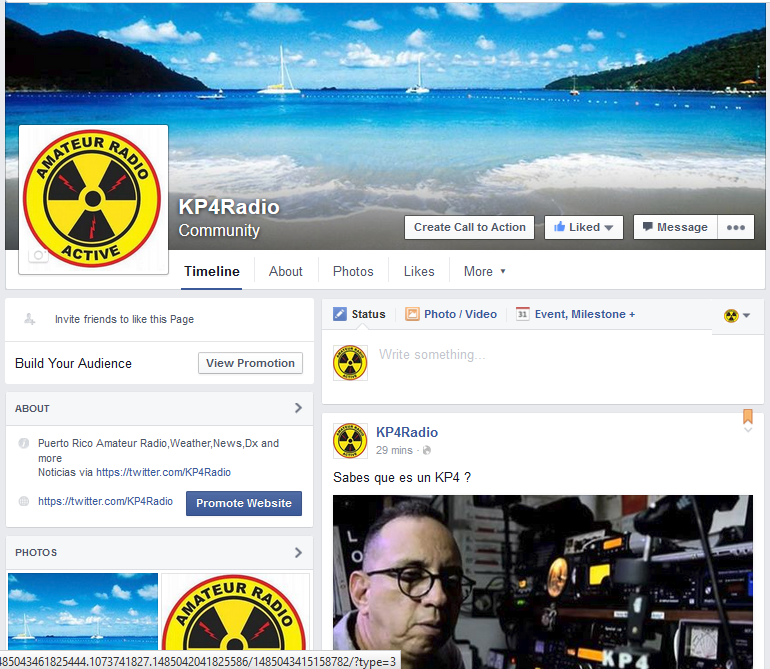Open the Photos tab
Screen dimensions: 770x669
coord(353,271)
